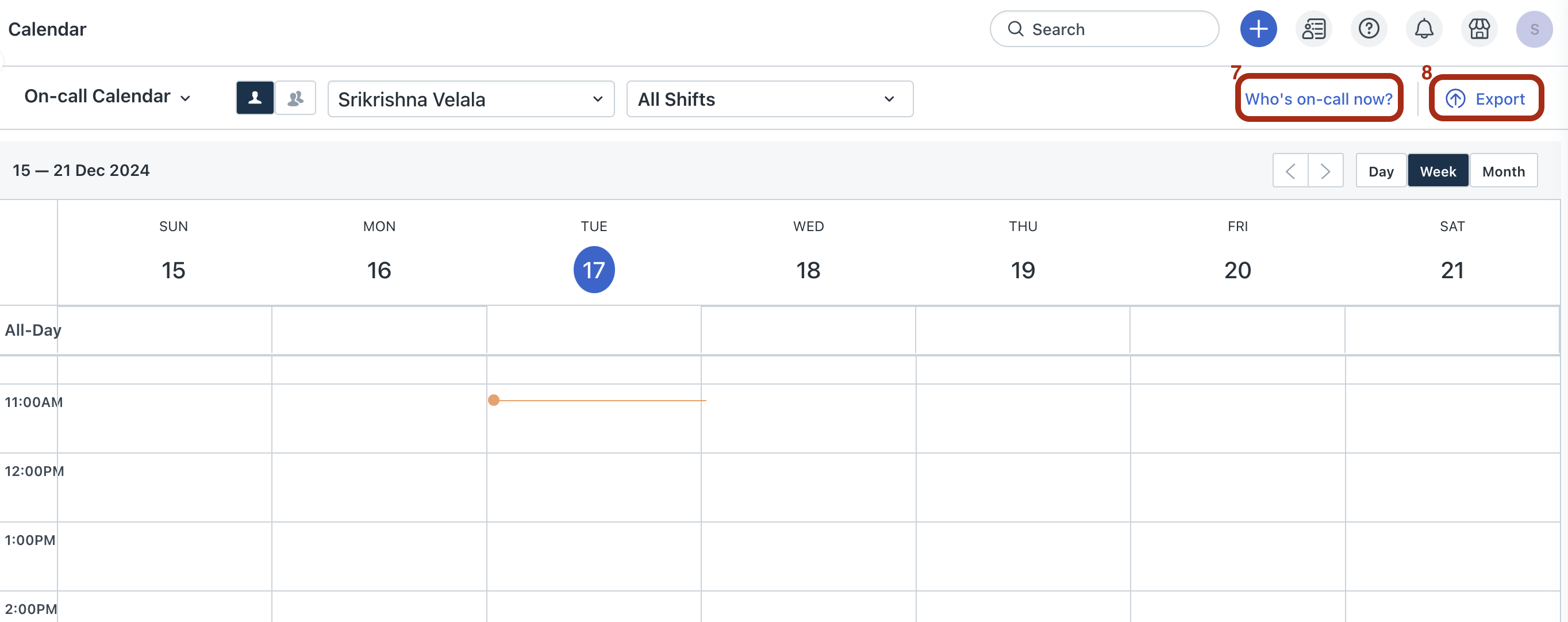Click the Export button
The height and width of the screenshot is (622, 1568).
(x=1485, y=99)
